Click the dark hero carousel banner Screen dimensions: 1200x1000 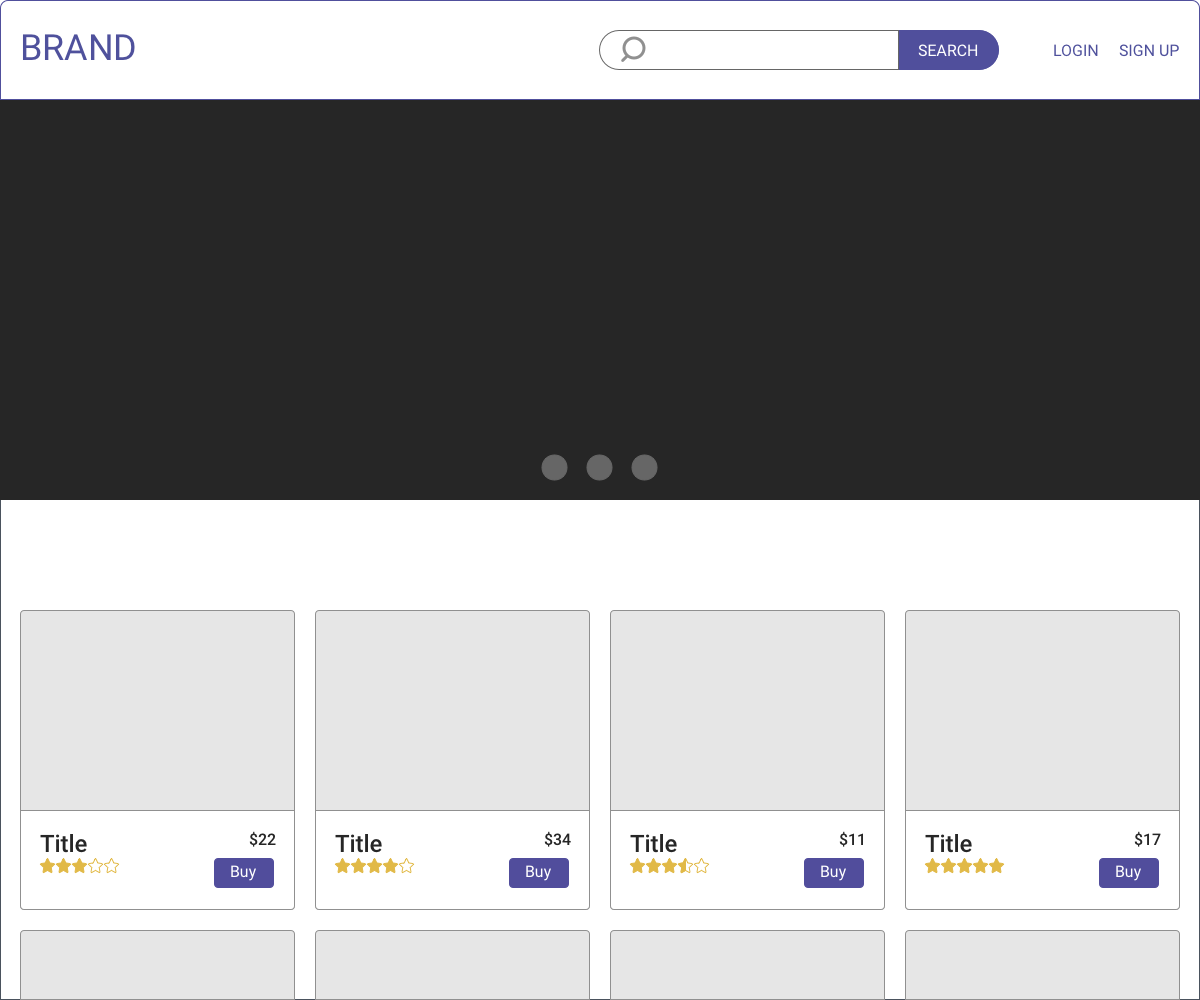tap(600, 300)
